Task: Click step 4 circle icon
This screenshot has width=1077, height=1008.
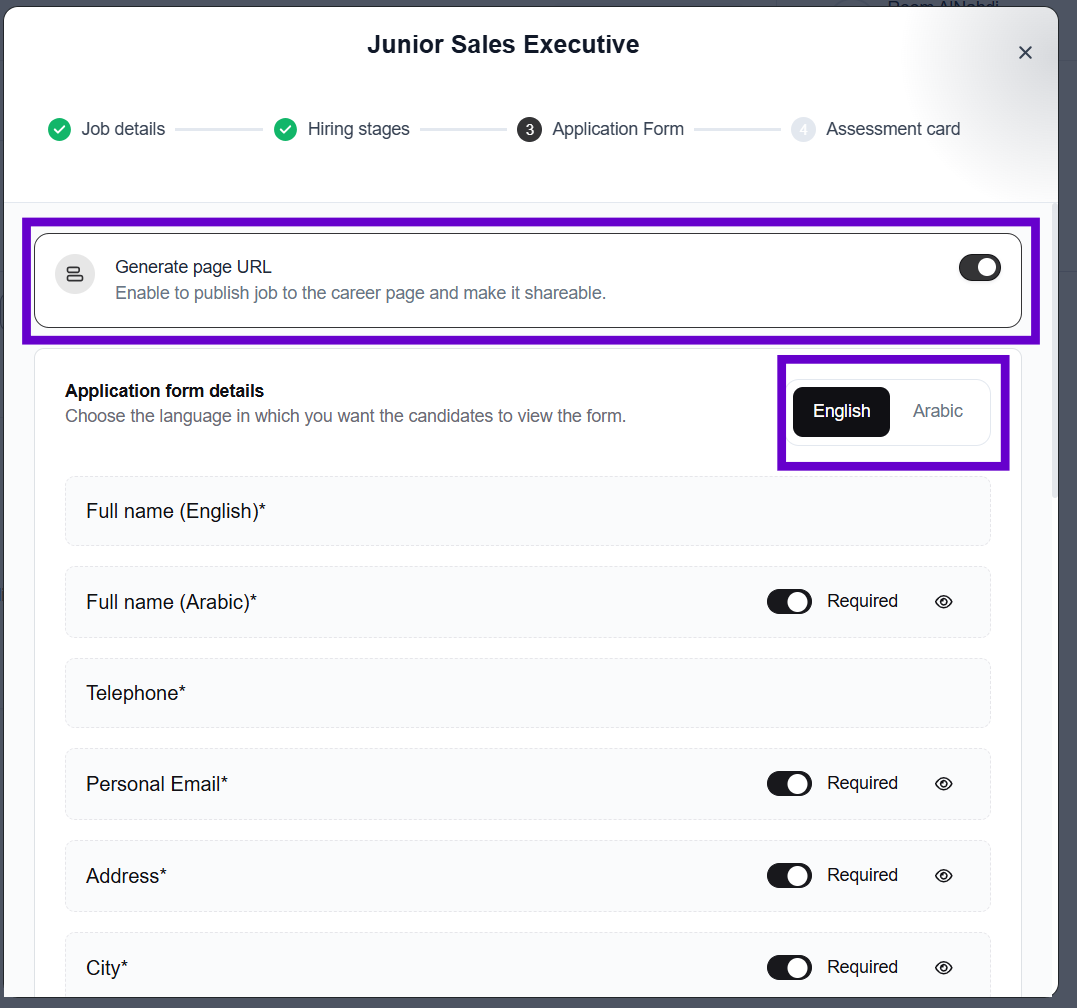Action: point(803,129)
